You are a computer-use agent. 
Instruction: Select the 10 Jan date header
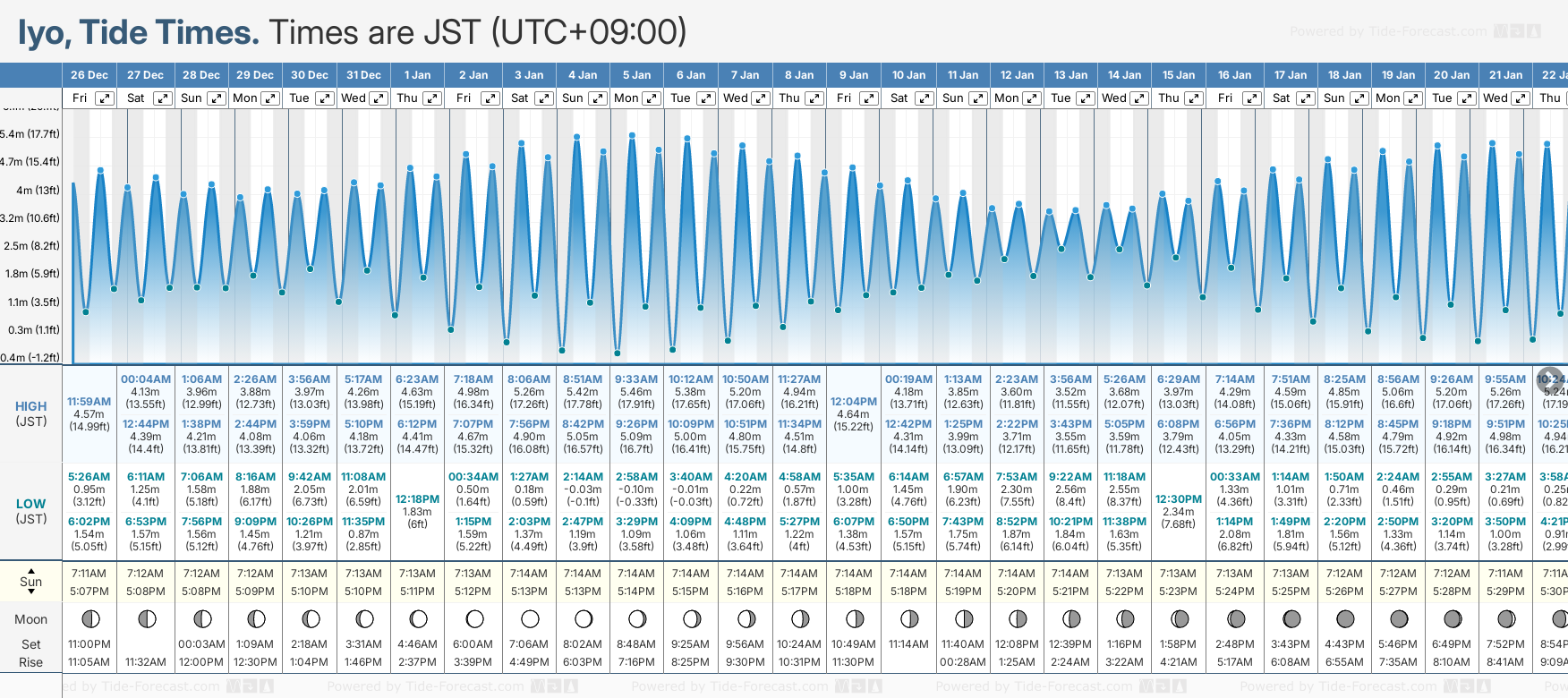point(908,75)
